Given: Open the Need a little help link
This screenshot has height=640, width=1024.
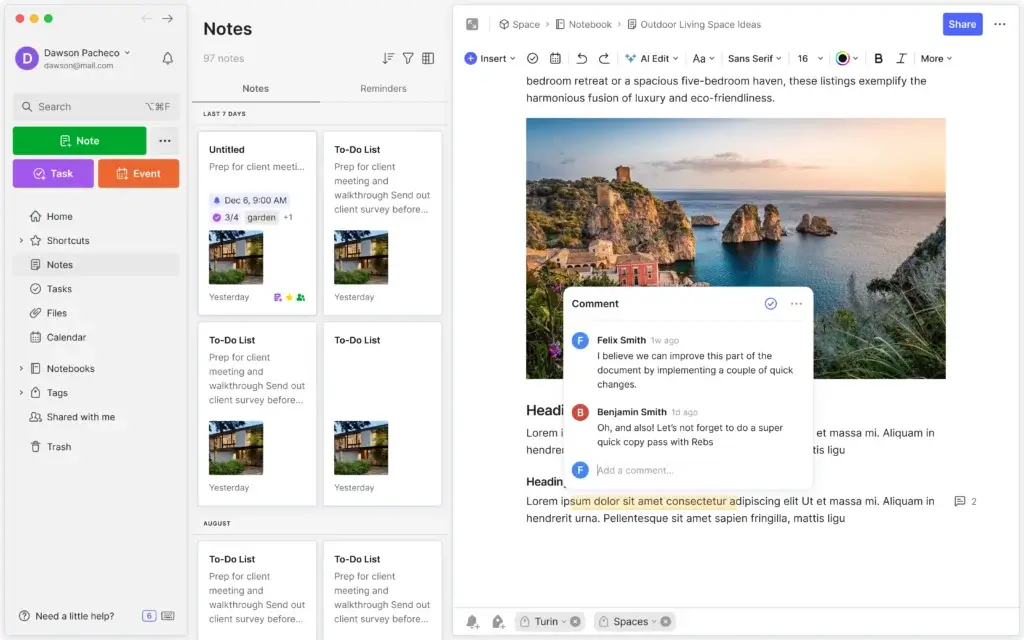Looking at the screenshot, I should tap(67, 616).
